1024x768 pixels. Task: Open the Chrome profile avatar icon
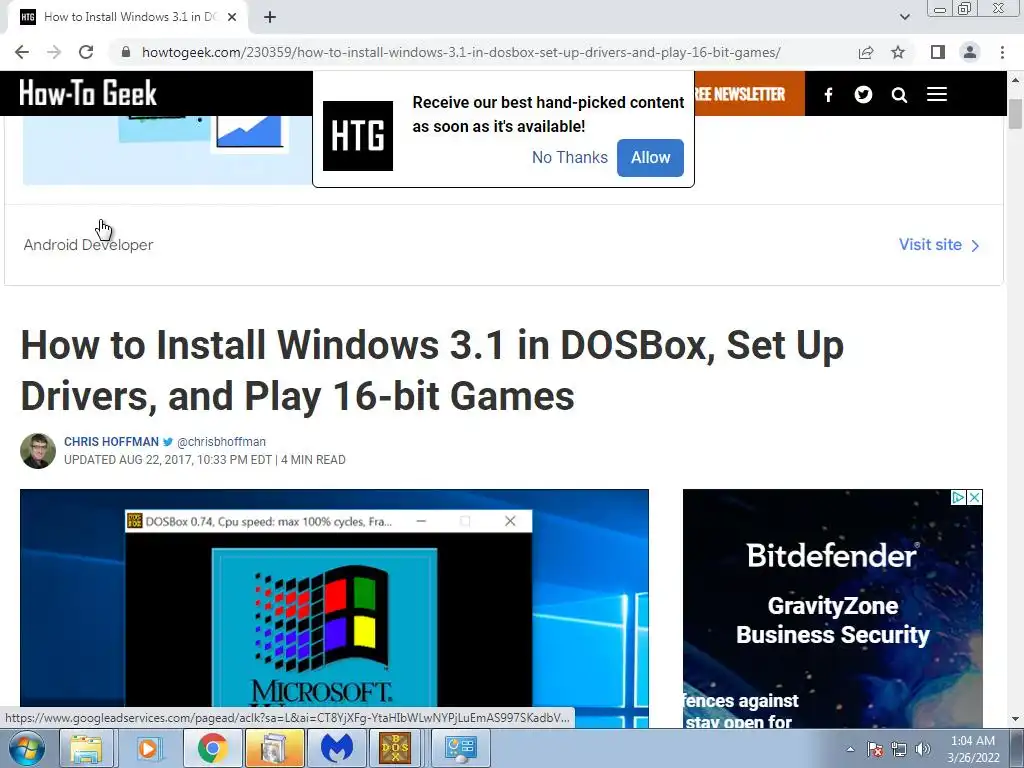[970, 52]
